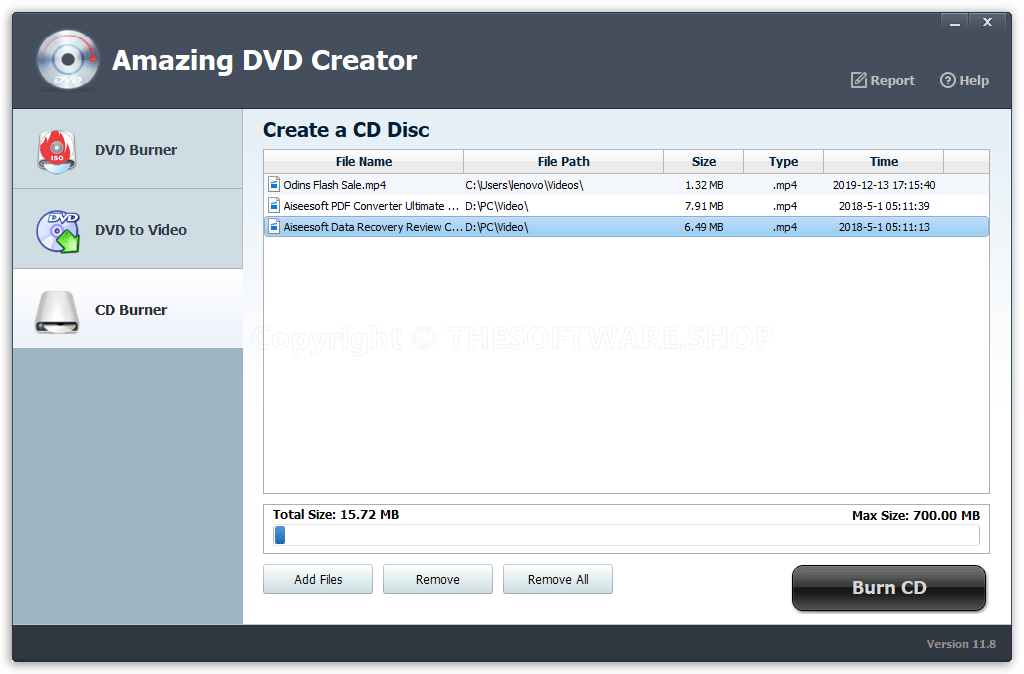Sort files by the Size column header
This screenshot has height=674, width=1024.
[703, 161]
